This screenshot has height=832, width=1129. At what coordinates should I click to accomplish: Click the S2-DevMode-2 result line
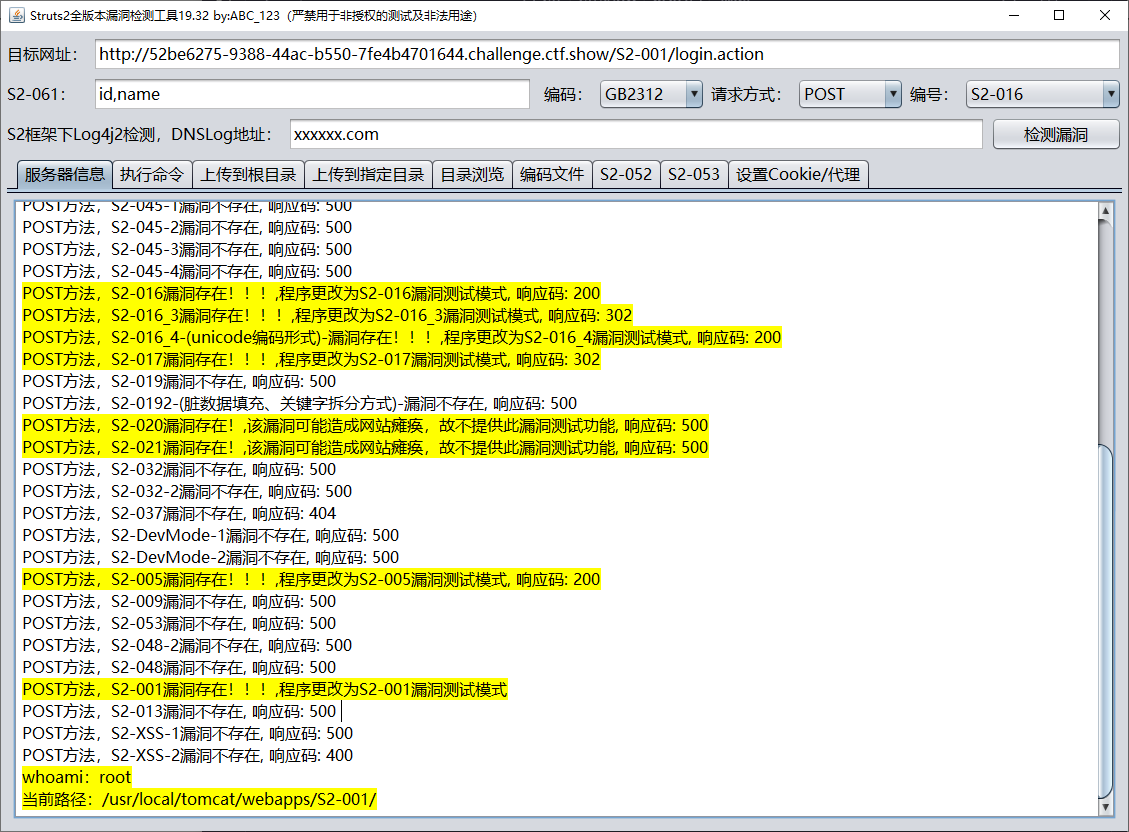coord(210,558)
